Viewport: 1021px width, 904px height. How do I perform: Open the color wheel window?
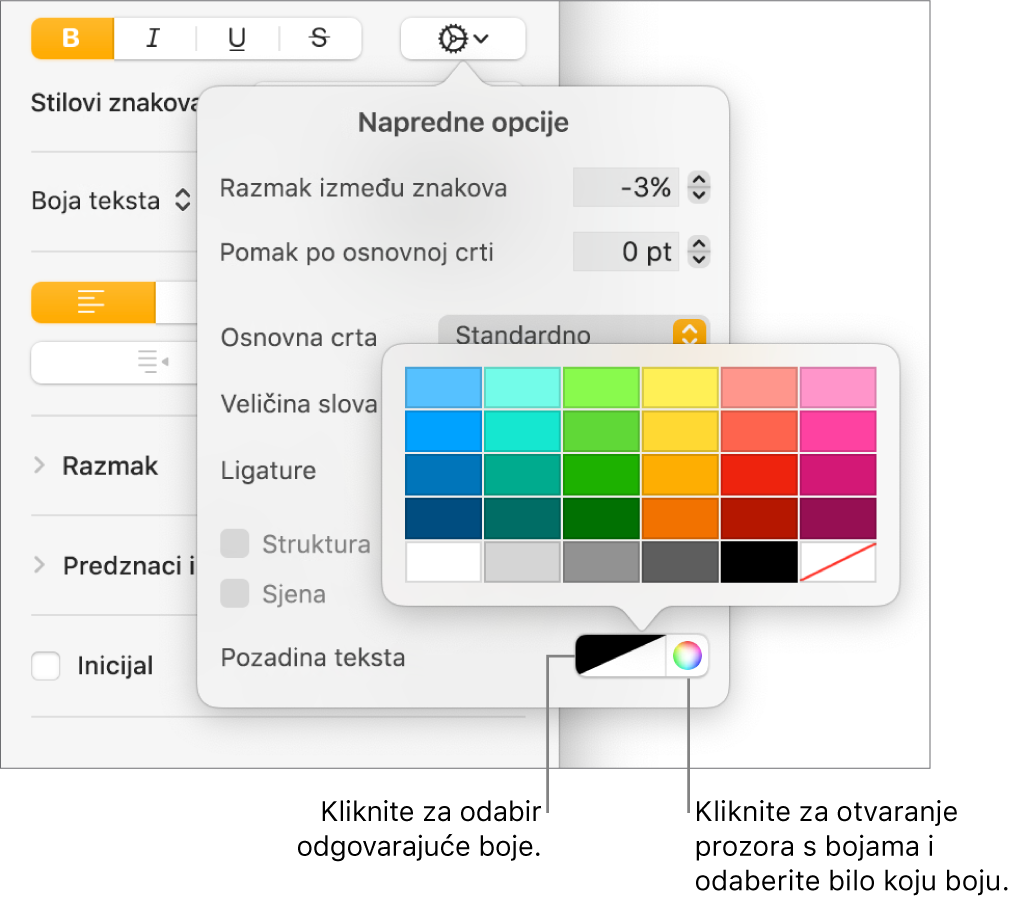688,656
